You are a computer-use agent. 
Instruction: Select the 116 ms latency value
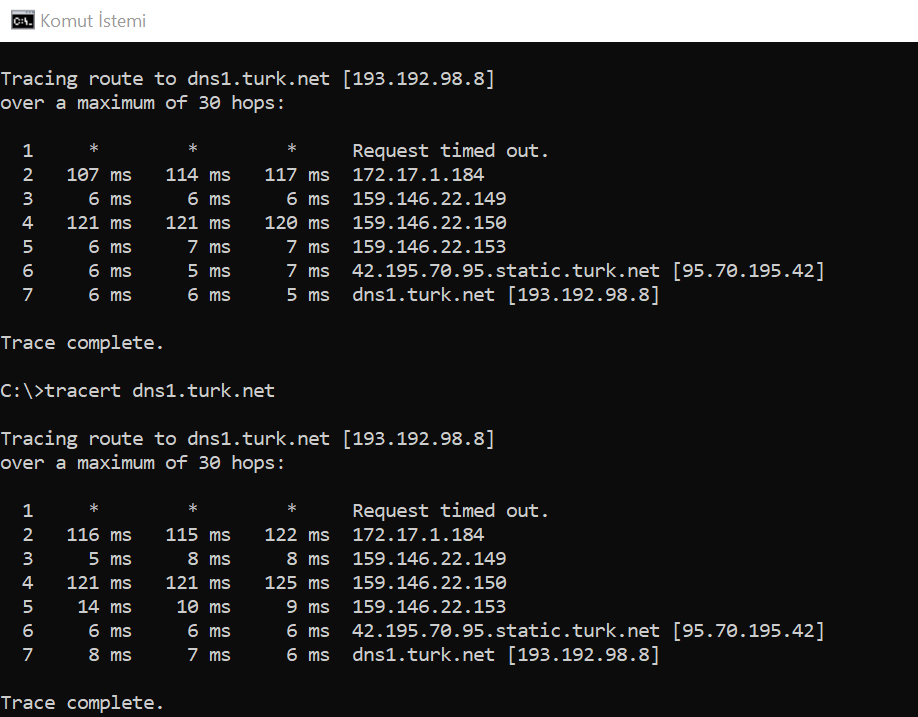[x=99, y=534]
